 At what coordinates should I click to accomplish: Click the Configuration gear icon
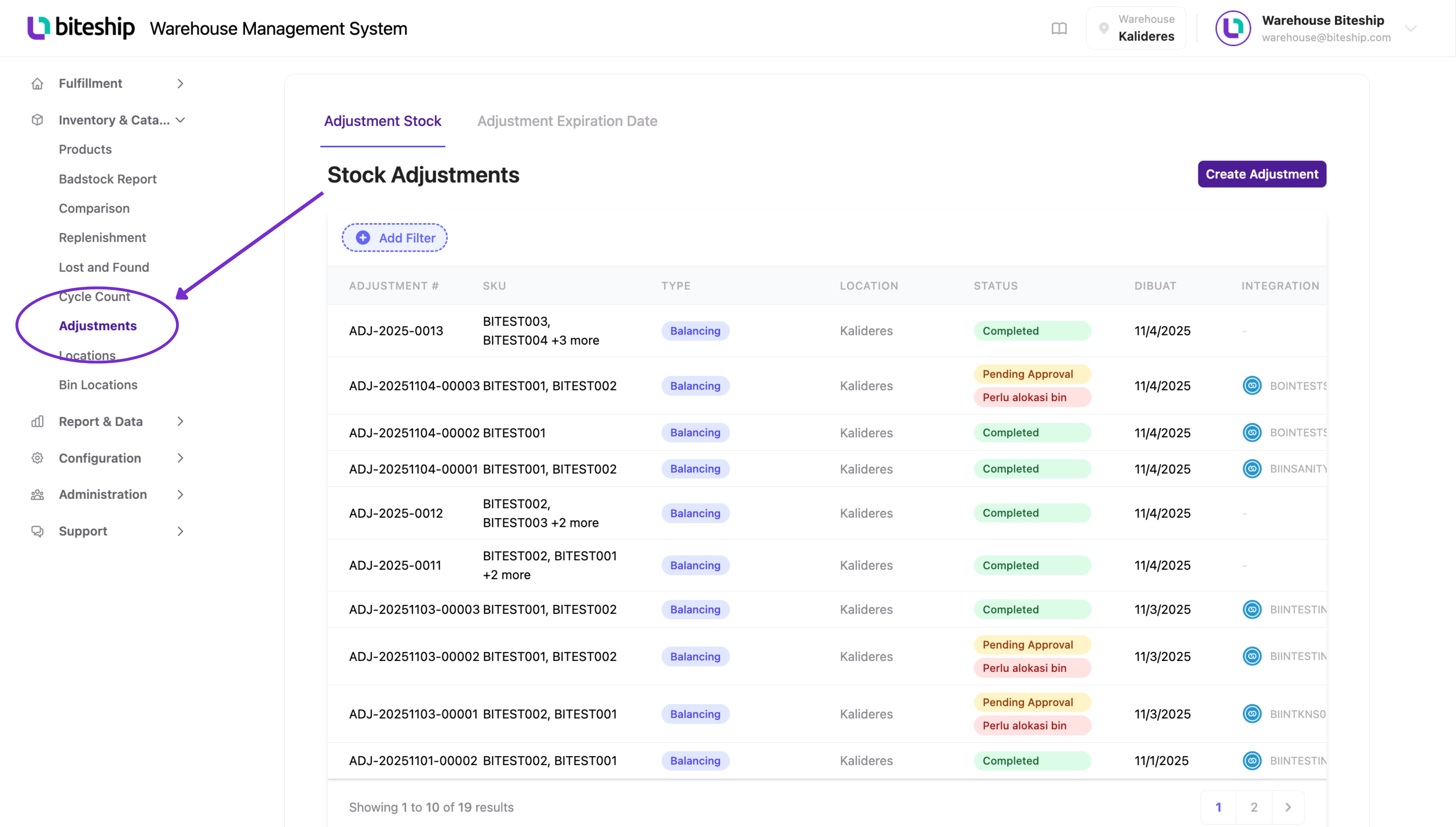[38, 458]
